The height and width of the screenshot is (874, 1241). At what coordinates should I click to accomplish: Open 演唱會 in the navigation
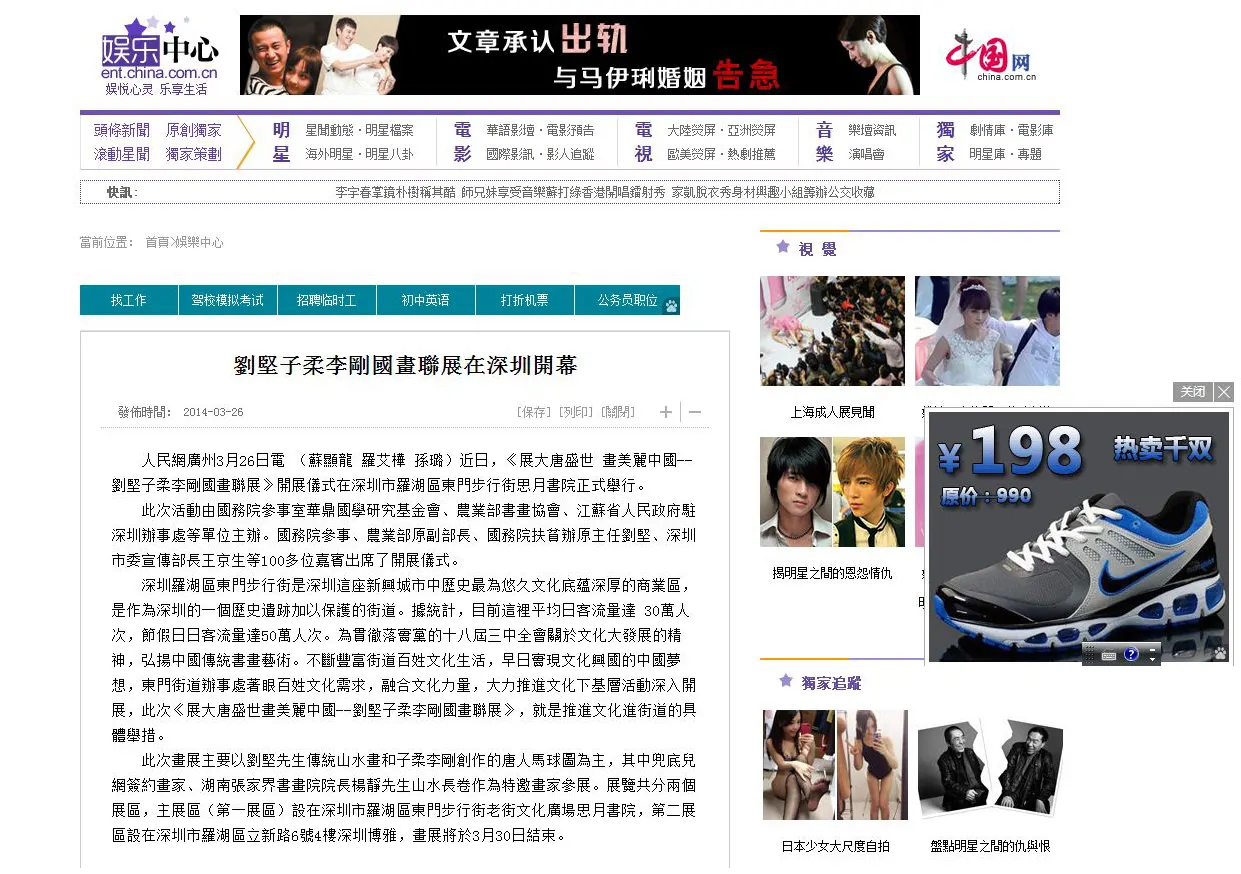click(866, 154)
